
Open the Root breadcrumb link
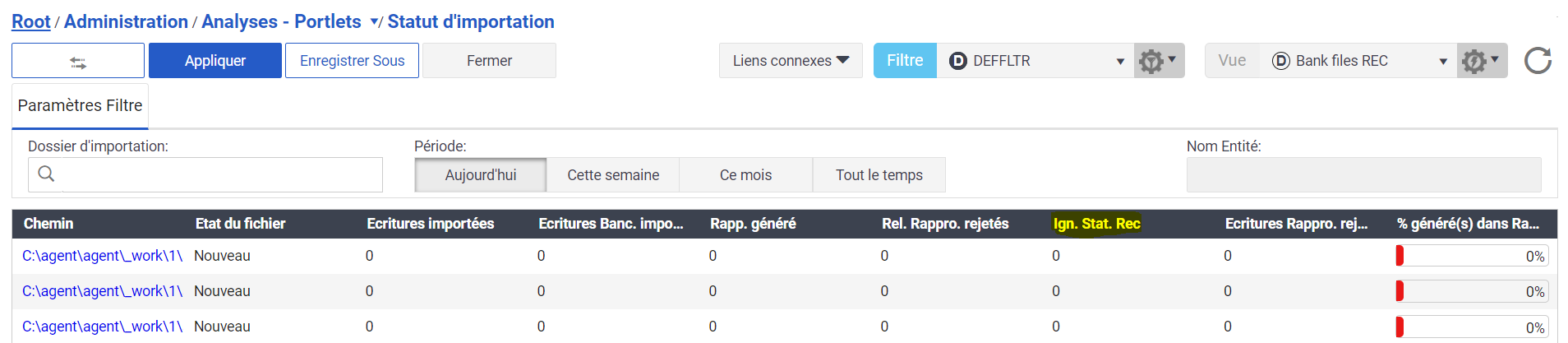31,22
